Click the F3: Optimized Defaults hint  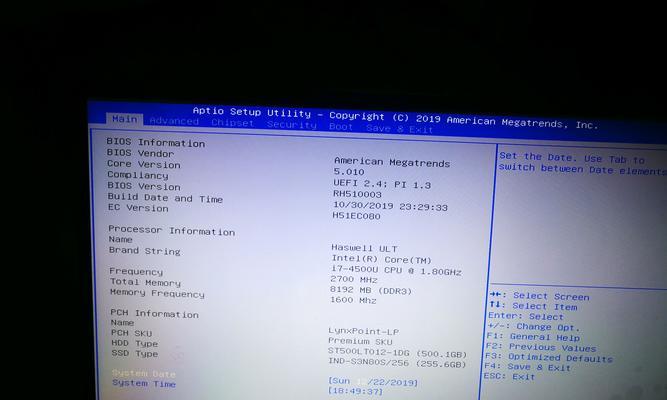pyautogui.click(x=549, y=358)
